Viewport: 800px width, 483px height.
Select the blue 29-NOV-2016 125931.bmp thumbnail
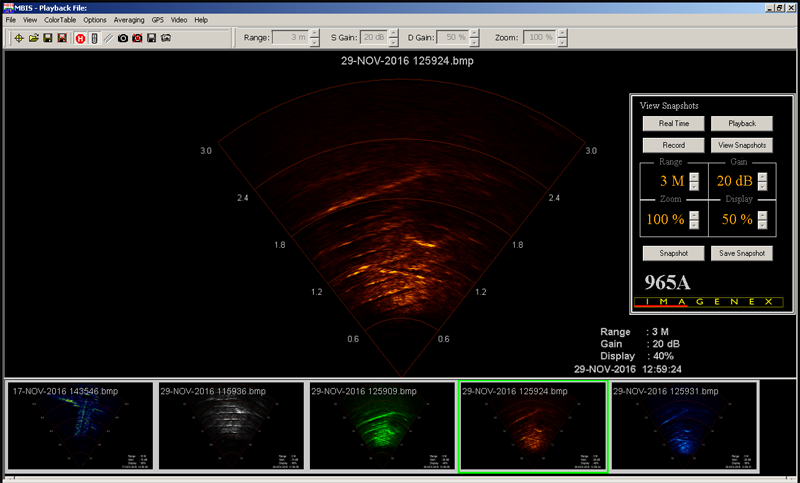click(683, 427)
